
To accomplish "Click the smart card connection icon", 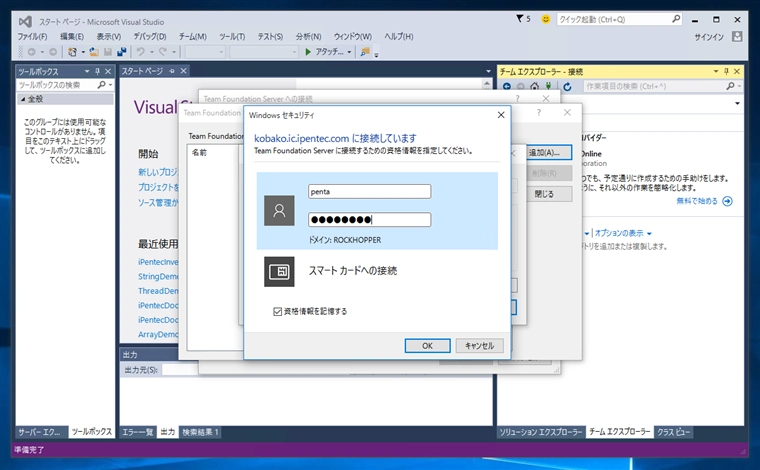I will tap(279, 271).
